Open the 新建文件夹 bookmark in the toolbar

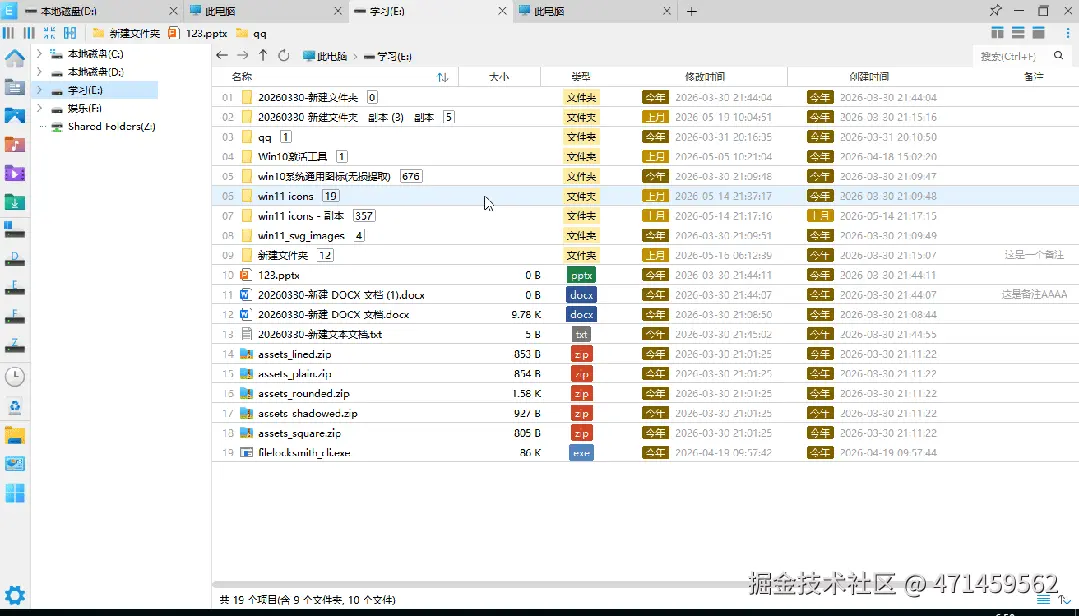pyautogui.click(x=126, y=33)
